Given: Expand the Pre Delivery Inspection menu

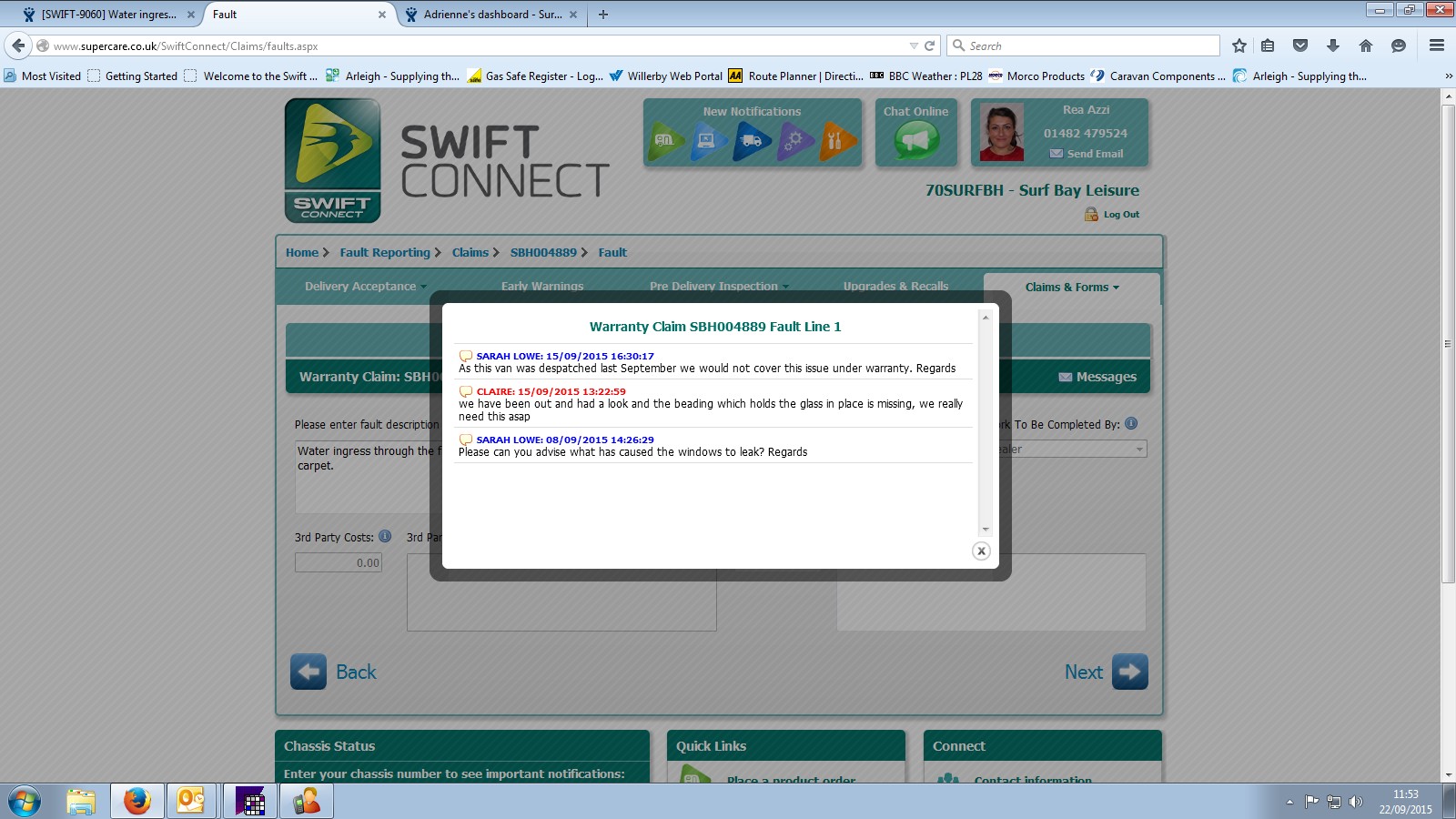Looking at the screenshot, I should pos(719,287).
